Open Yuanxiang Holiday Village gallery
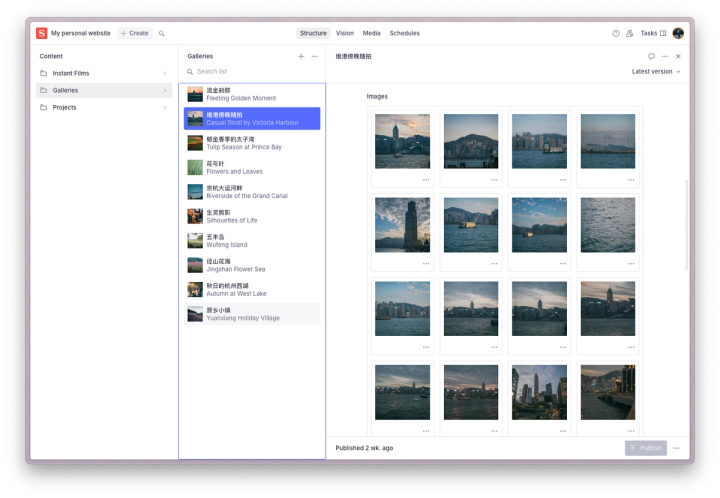The width and height of the screenshot is (720, 498). pyautogui.click(x=252, y=314)
